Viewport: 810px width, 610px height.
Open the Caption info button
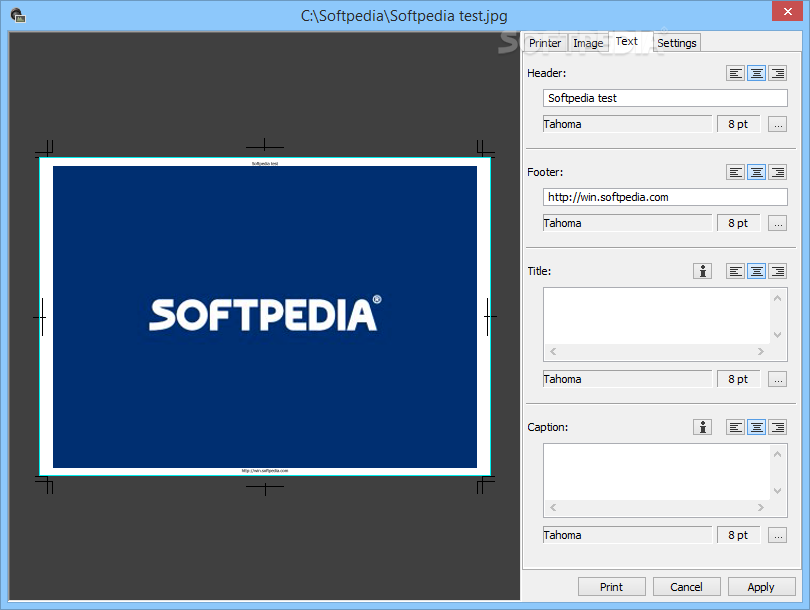pos(703,427)
